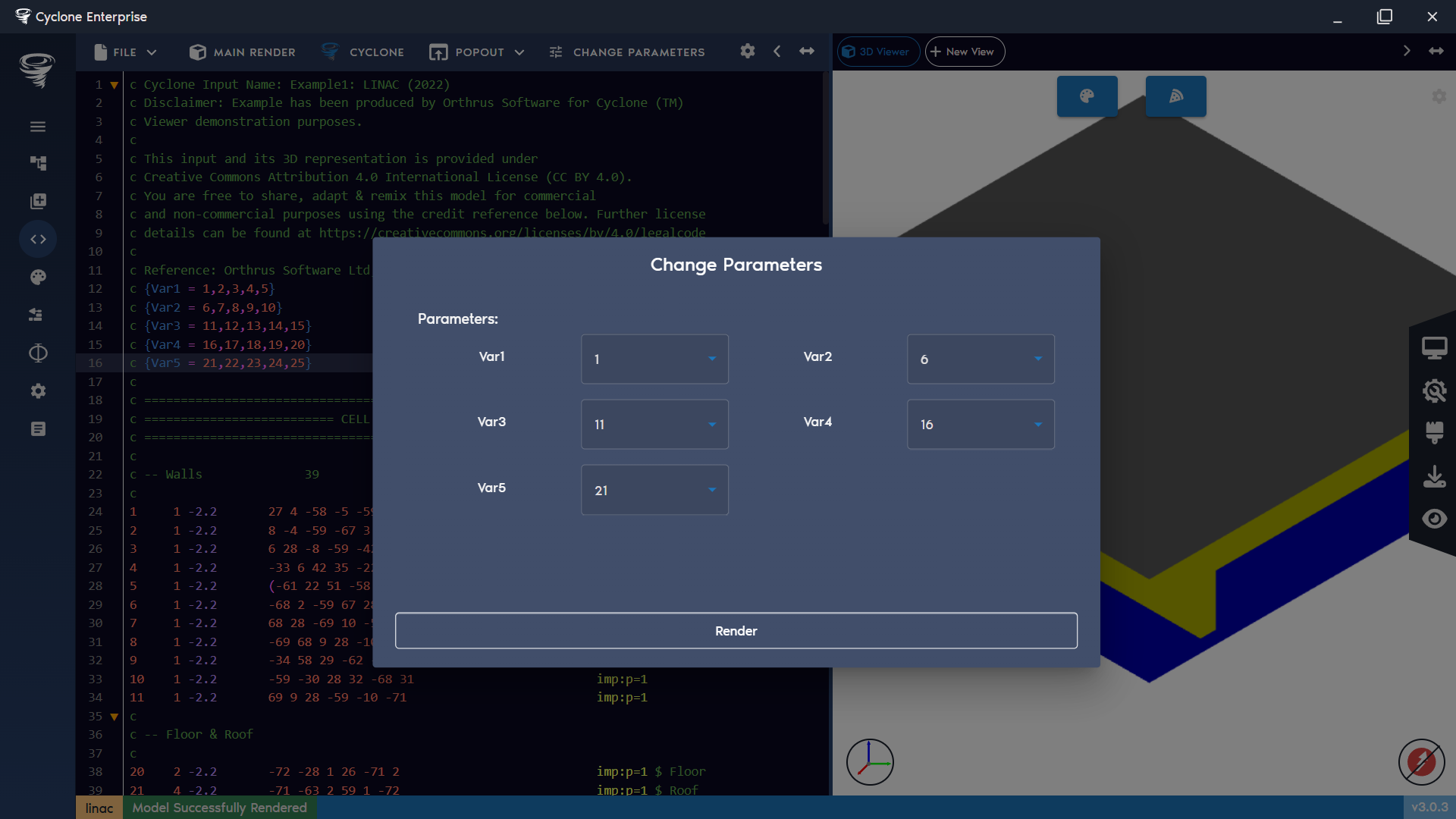Click the node hierarchy icon in left sidebar
This screenshot has width=1456, height=819.
[38, 163]
